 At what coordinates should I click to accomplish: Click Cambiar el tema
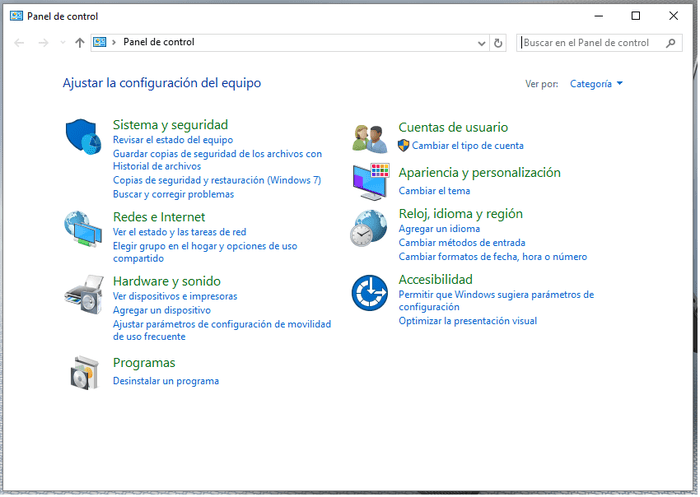434,191
